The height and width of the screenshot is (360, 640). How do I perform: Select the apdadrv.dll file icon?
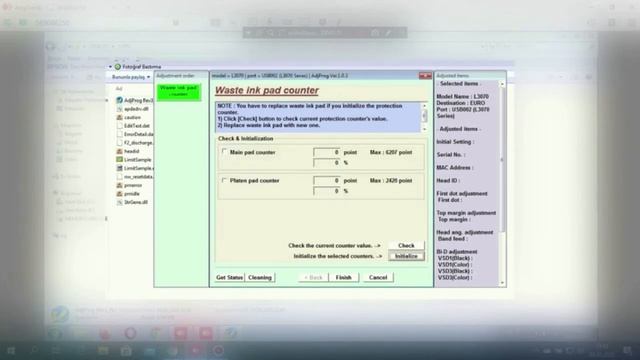coord(119,109)
